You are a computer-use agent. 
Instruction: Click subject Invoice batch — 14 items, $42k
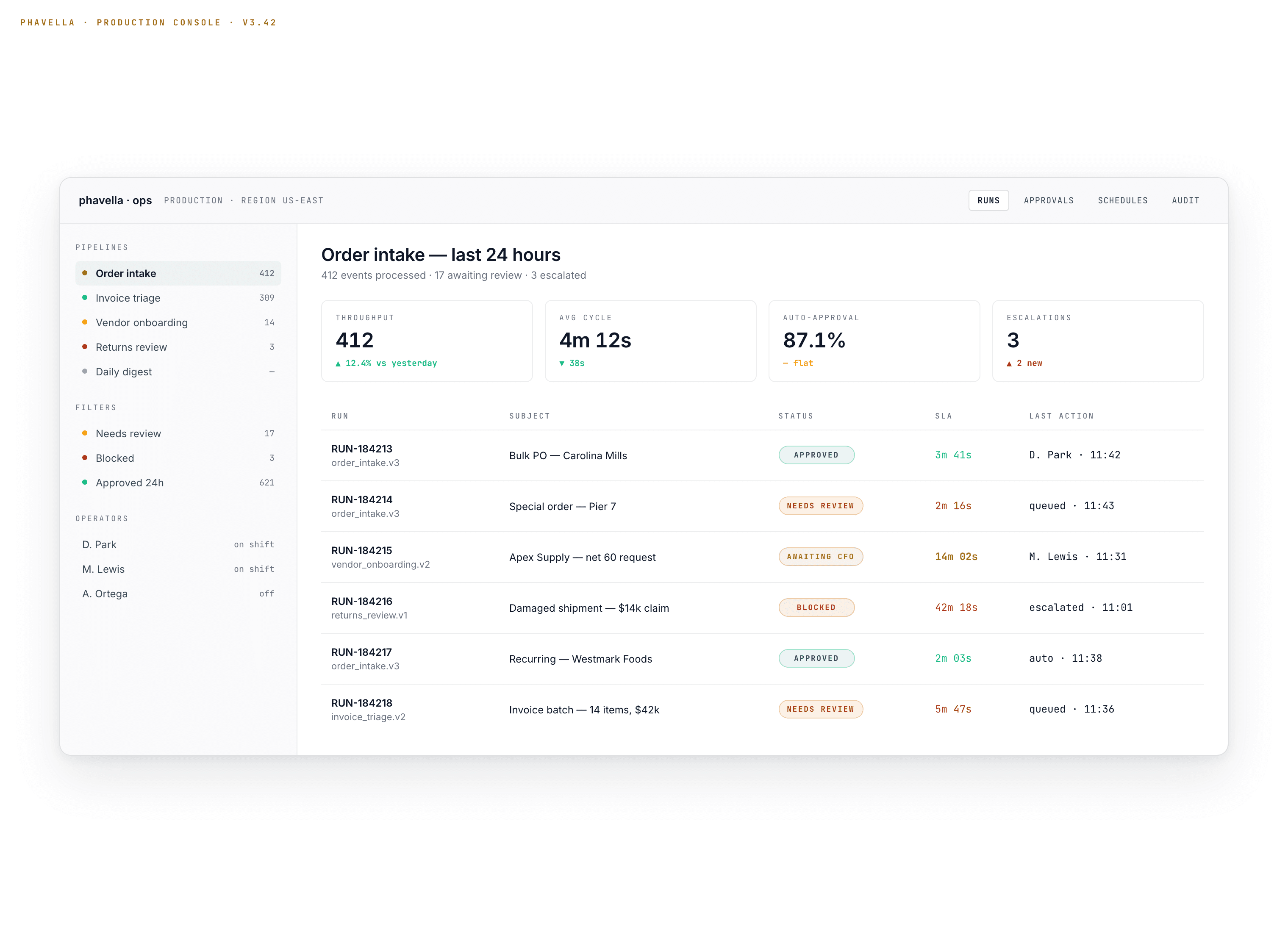584,709
